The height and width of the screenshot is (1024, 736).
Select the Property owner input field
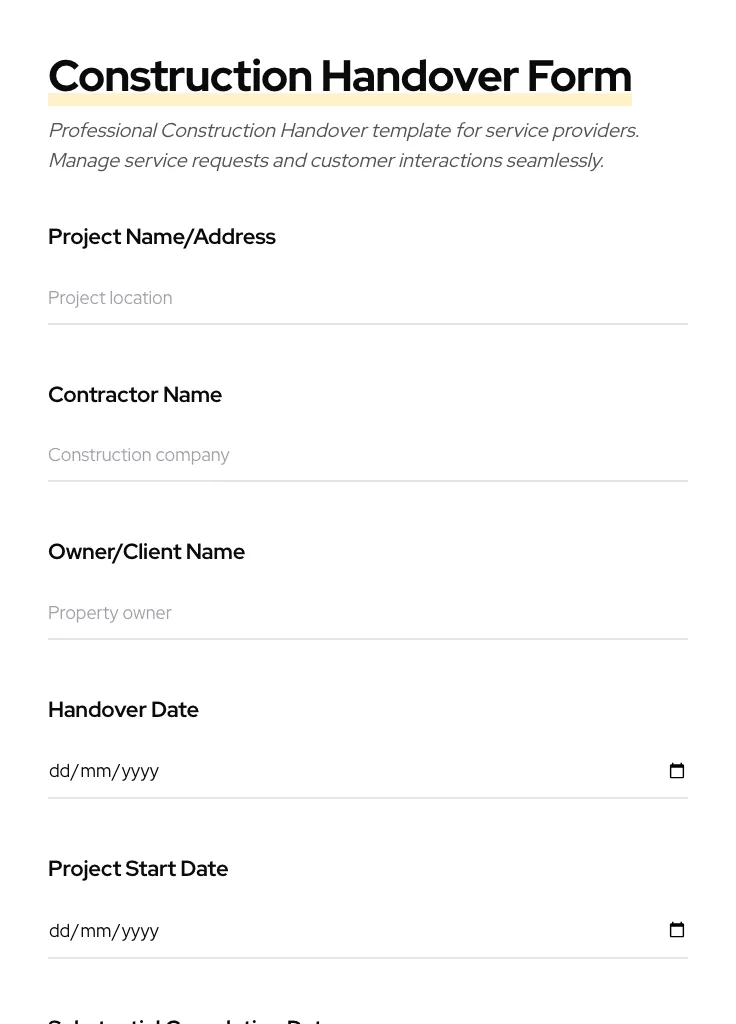pos(367,613)
